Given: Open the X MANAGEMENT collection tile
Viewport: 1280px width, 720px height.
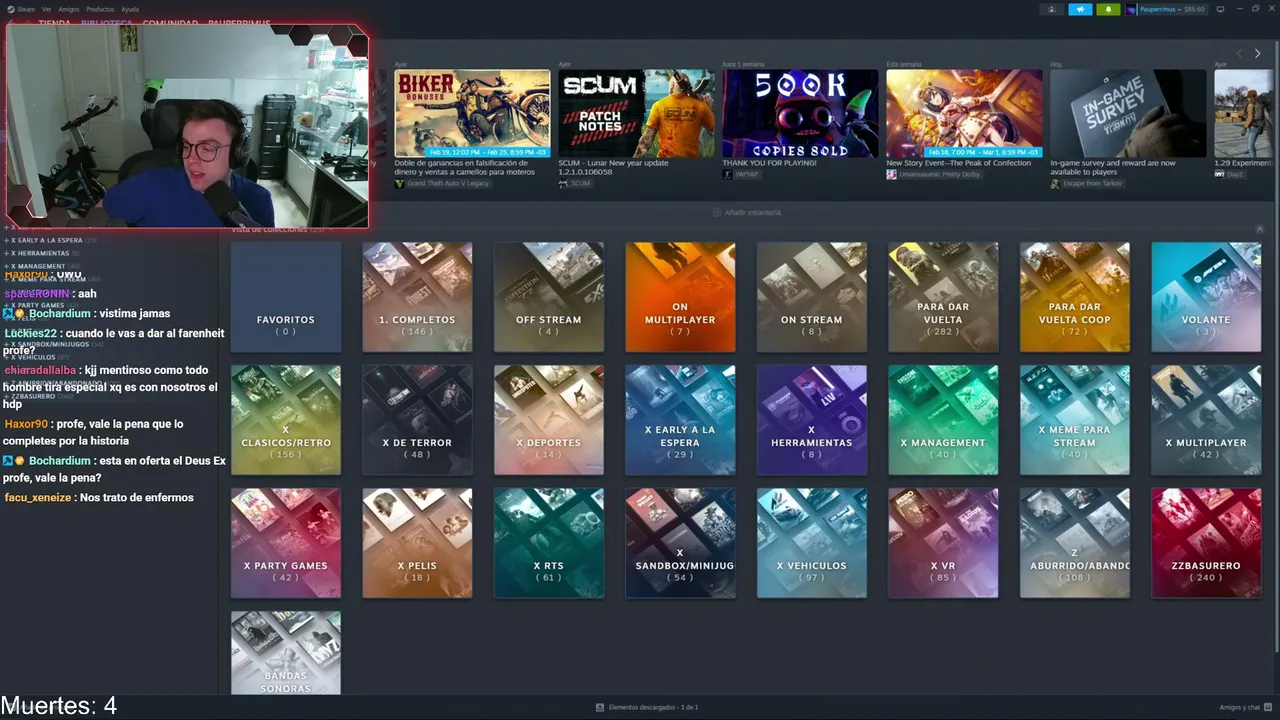Looking at the screenshot, I should tap(943, 420).
